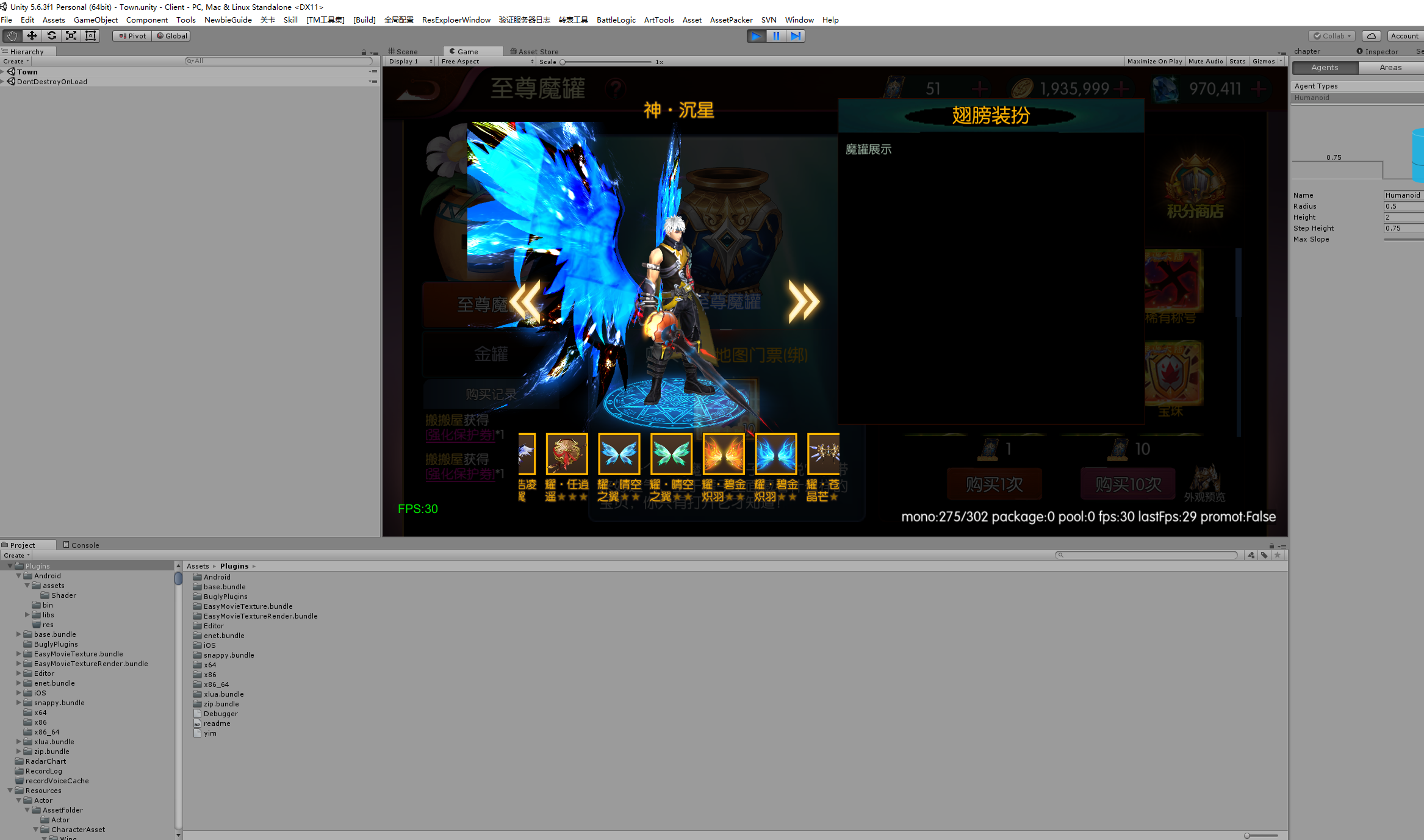Click the Step frame button

(x=796, y=36)
